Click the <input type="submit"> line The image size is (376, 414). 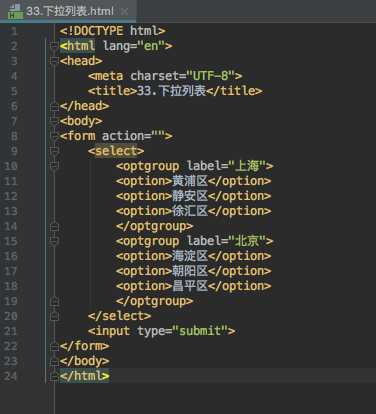click(x=162, y=331)
